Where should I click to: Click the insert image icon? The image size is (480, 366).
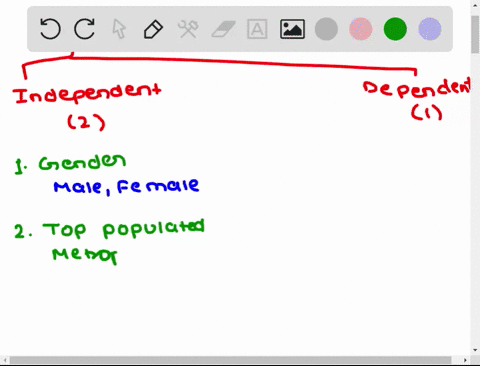(x=292, y=29)
